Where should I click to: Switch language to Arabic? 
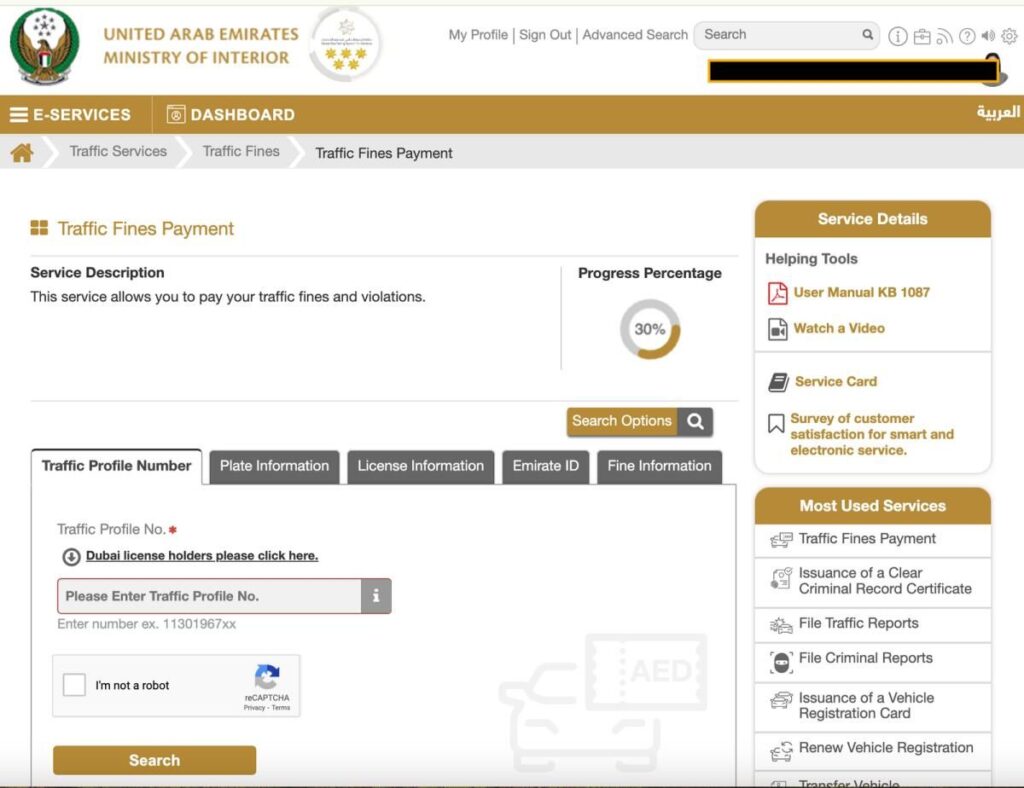[997, 113]
